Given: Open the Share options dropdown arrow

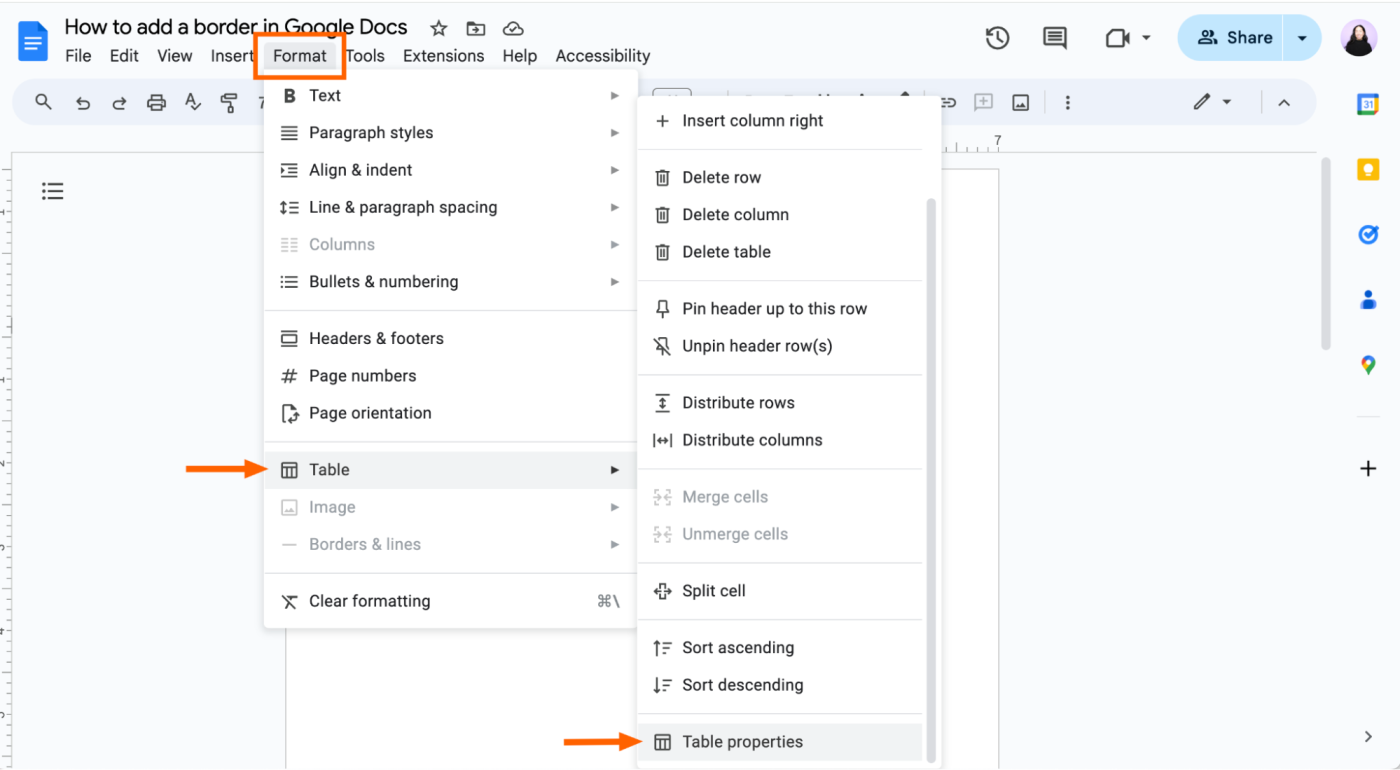Looking at the screenshot, I should (x=1302, y=38).
